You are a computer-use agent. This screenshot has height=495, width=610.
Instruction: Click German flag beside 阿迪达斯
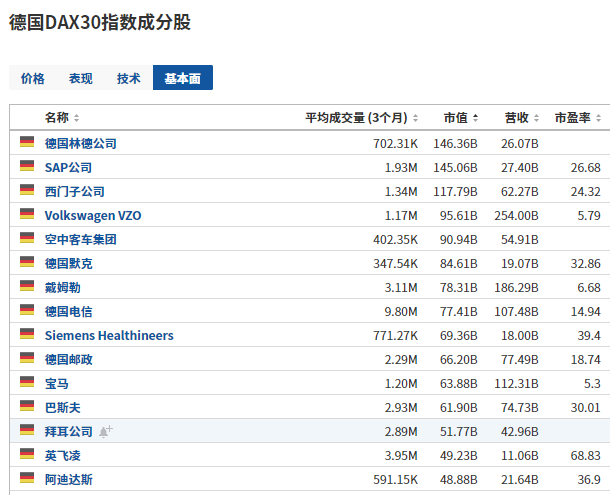click(27, 477)
